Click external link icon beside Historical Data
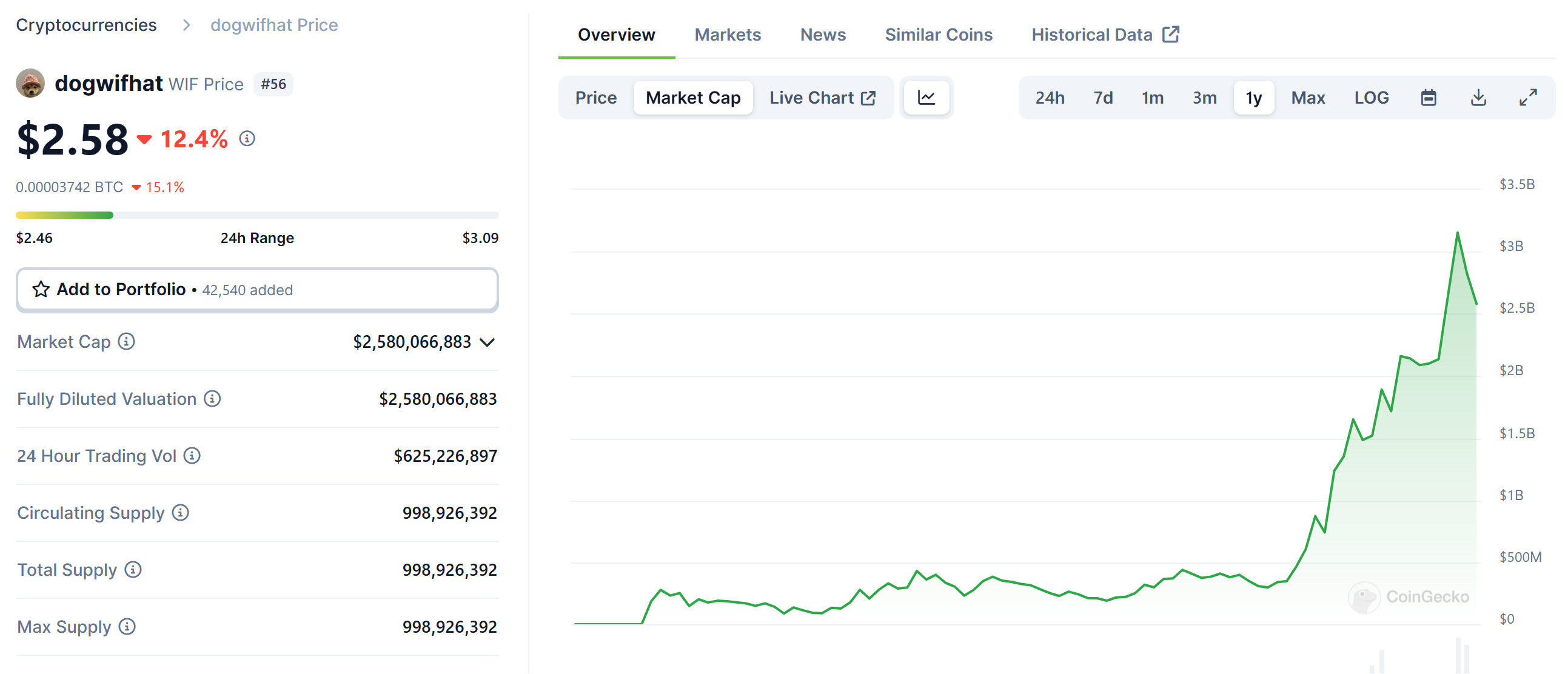The height and width of the screenshot is (674, 1568). [1170, 34]
